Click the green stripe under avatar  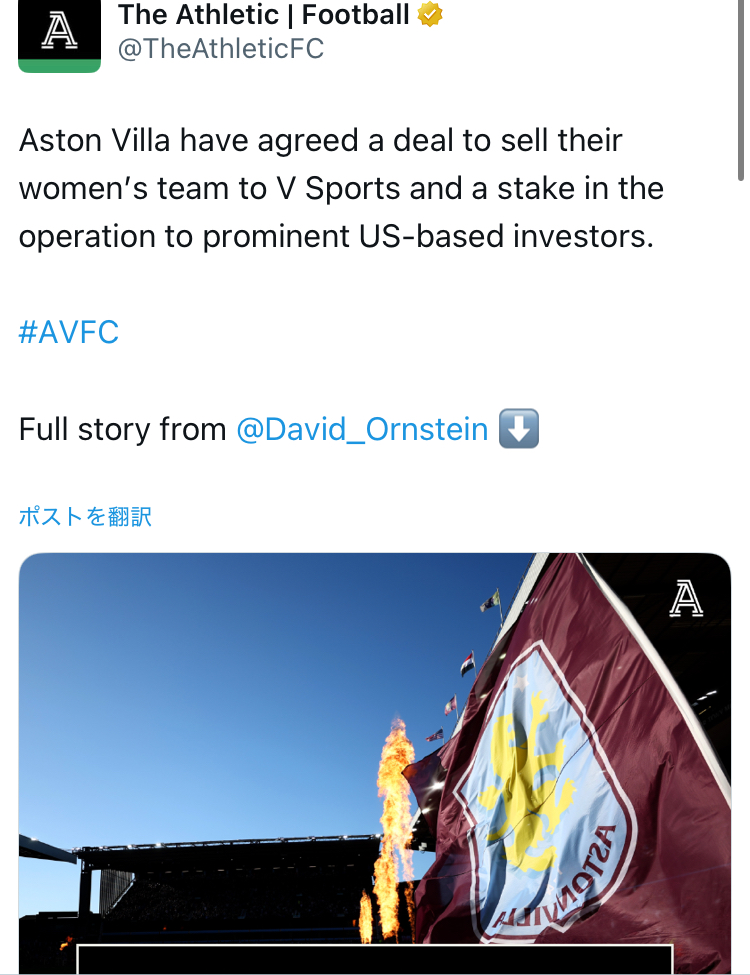59,66
